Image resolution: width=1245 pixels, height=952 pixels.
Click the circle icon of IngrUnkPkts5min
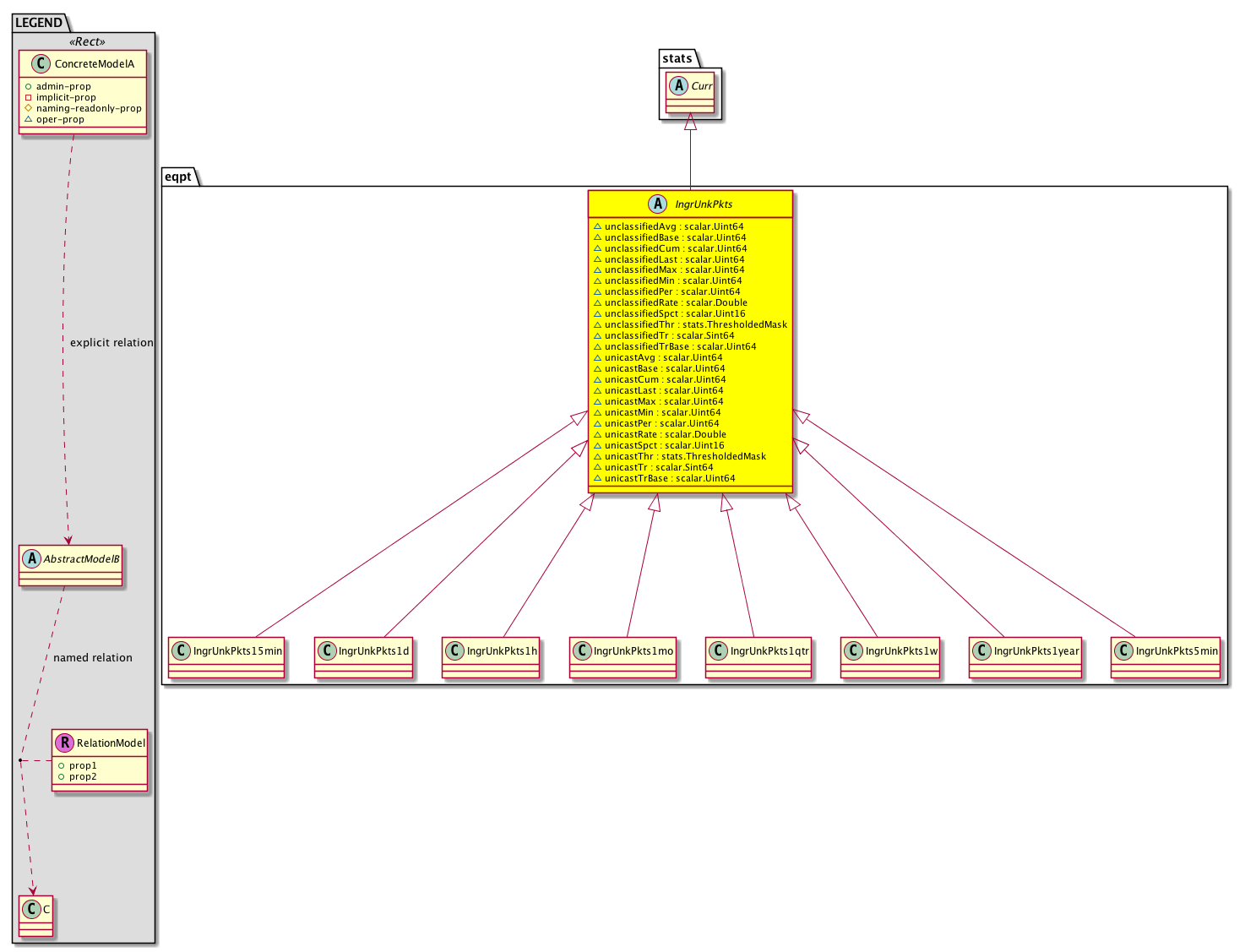[1123, 650]
